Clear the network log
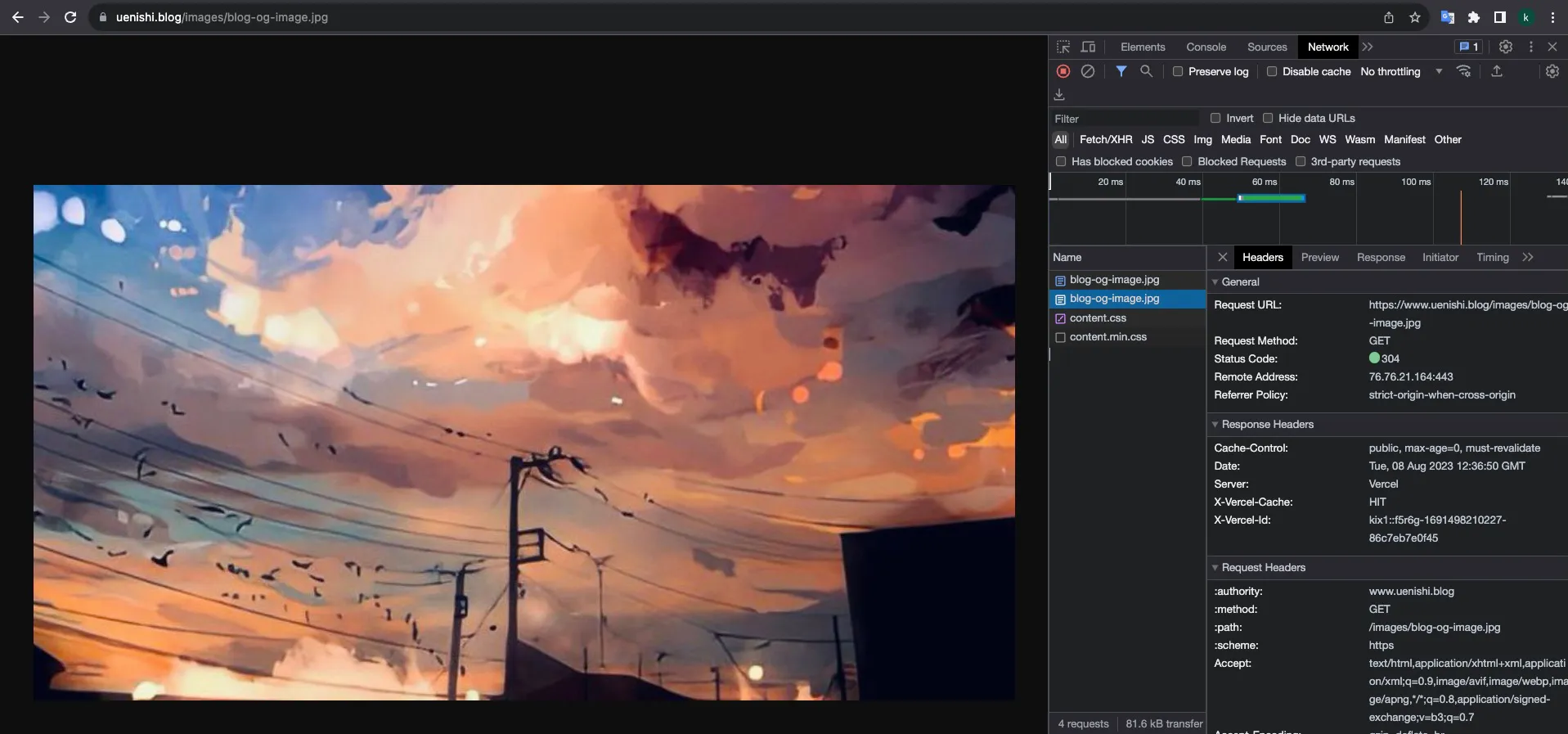This screenshot has width=1568, height=734. tap(1087, 71)
